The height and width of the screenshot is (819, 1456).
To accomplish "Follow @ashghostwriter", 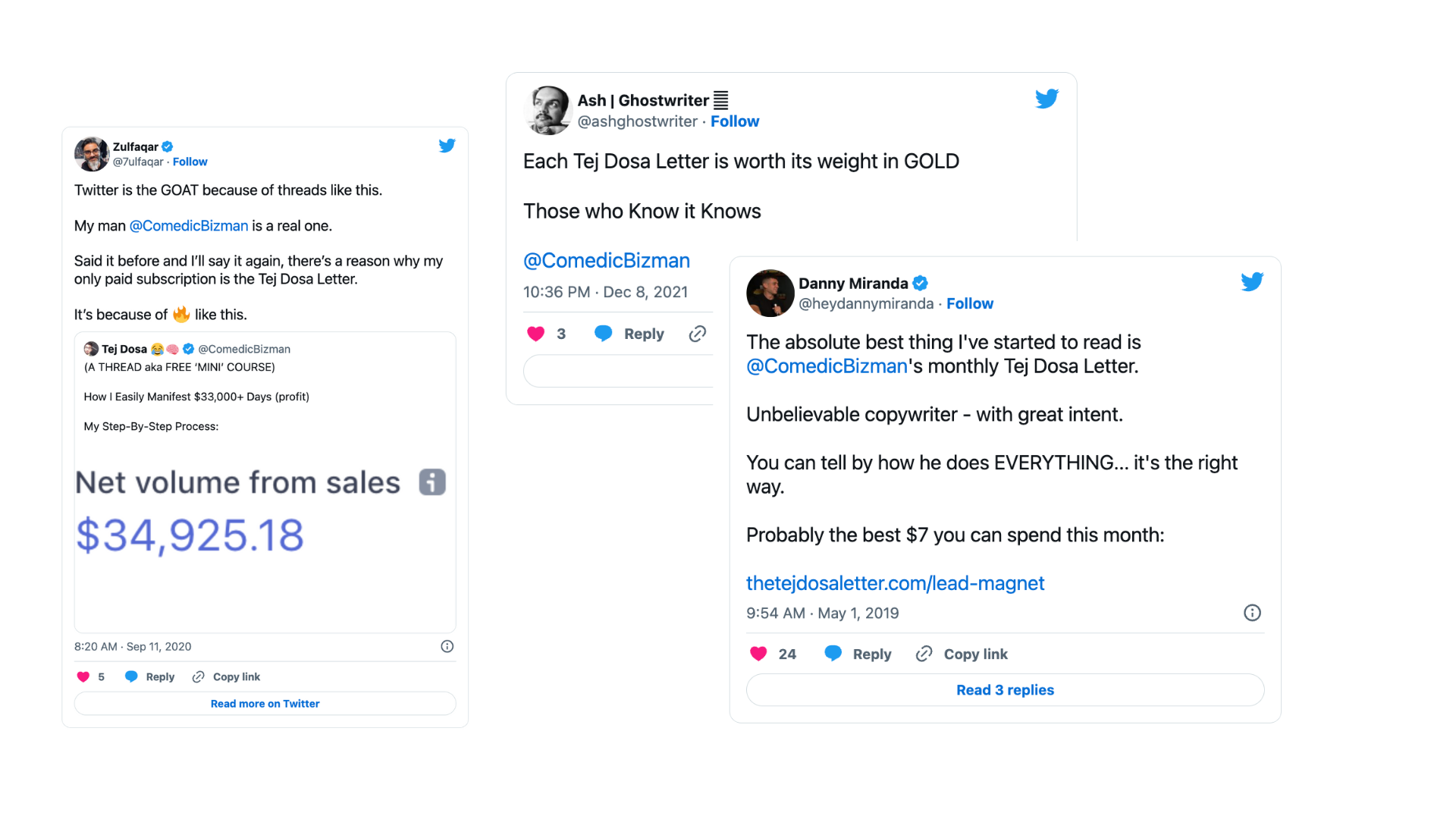I will (734, 121).
